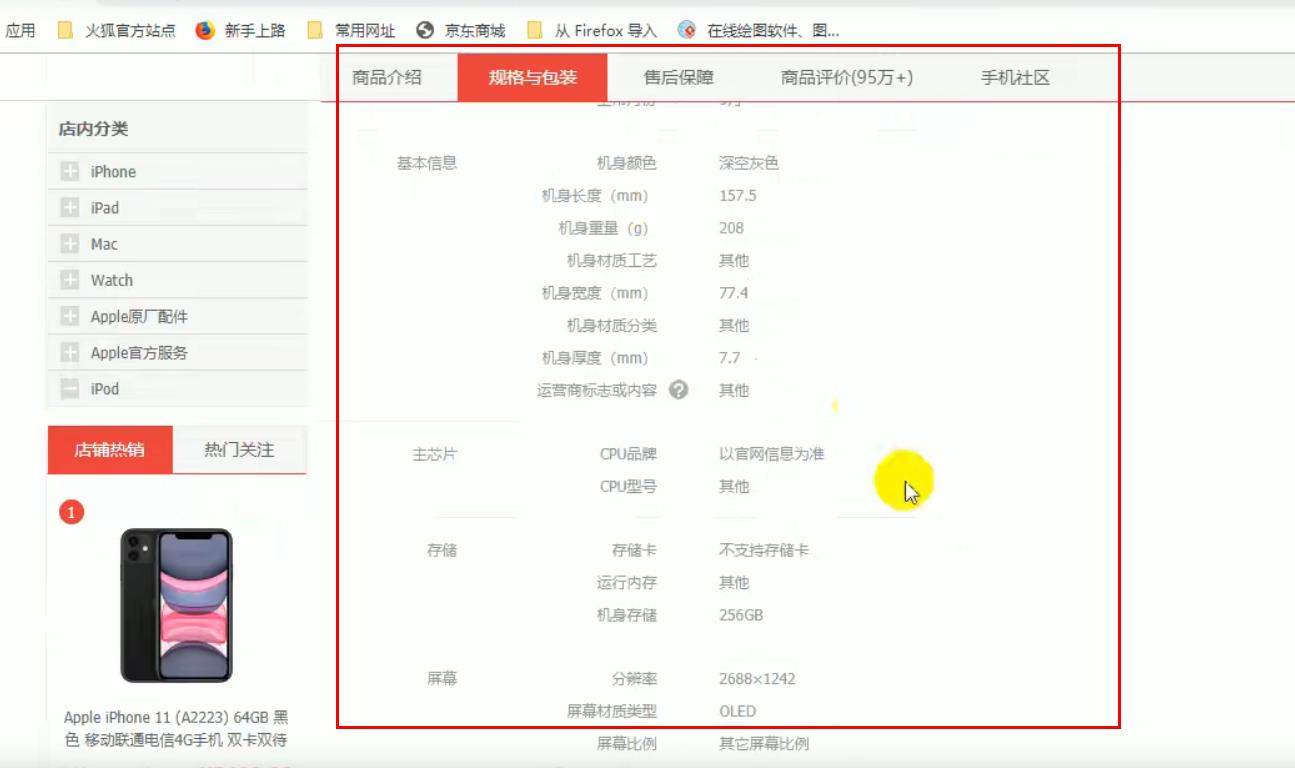The width and height of the screenshot is (1295, 768).
Task: Click the 77.4 body width value
Action: [x=734, y=293]
